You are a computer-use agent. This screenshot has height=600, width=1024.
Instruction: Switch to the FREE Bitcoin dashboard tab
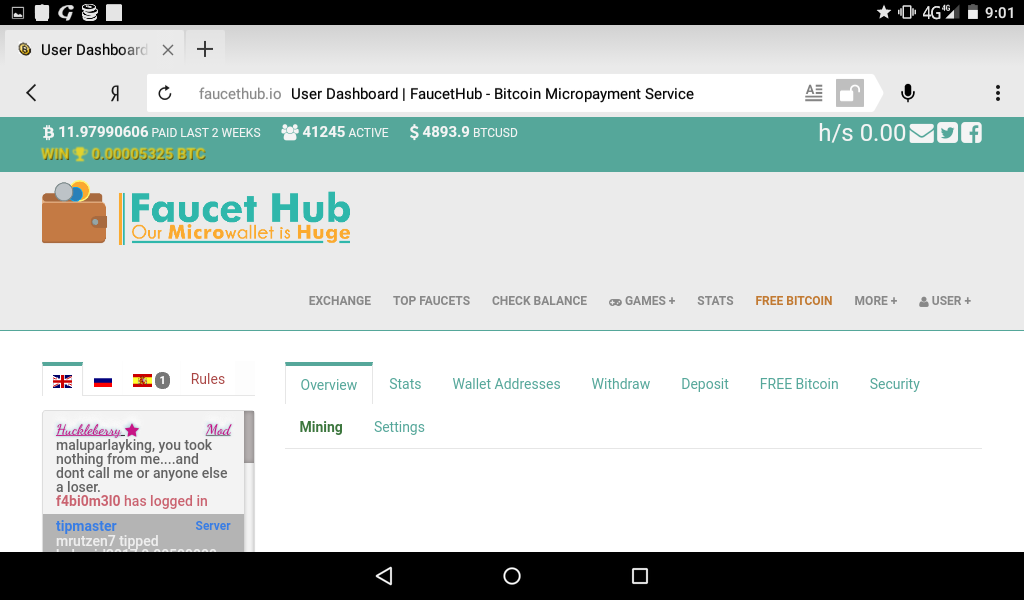(x=799, y=384)
